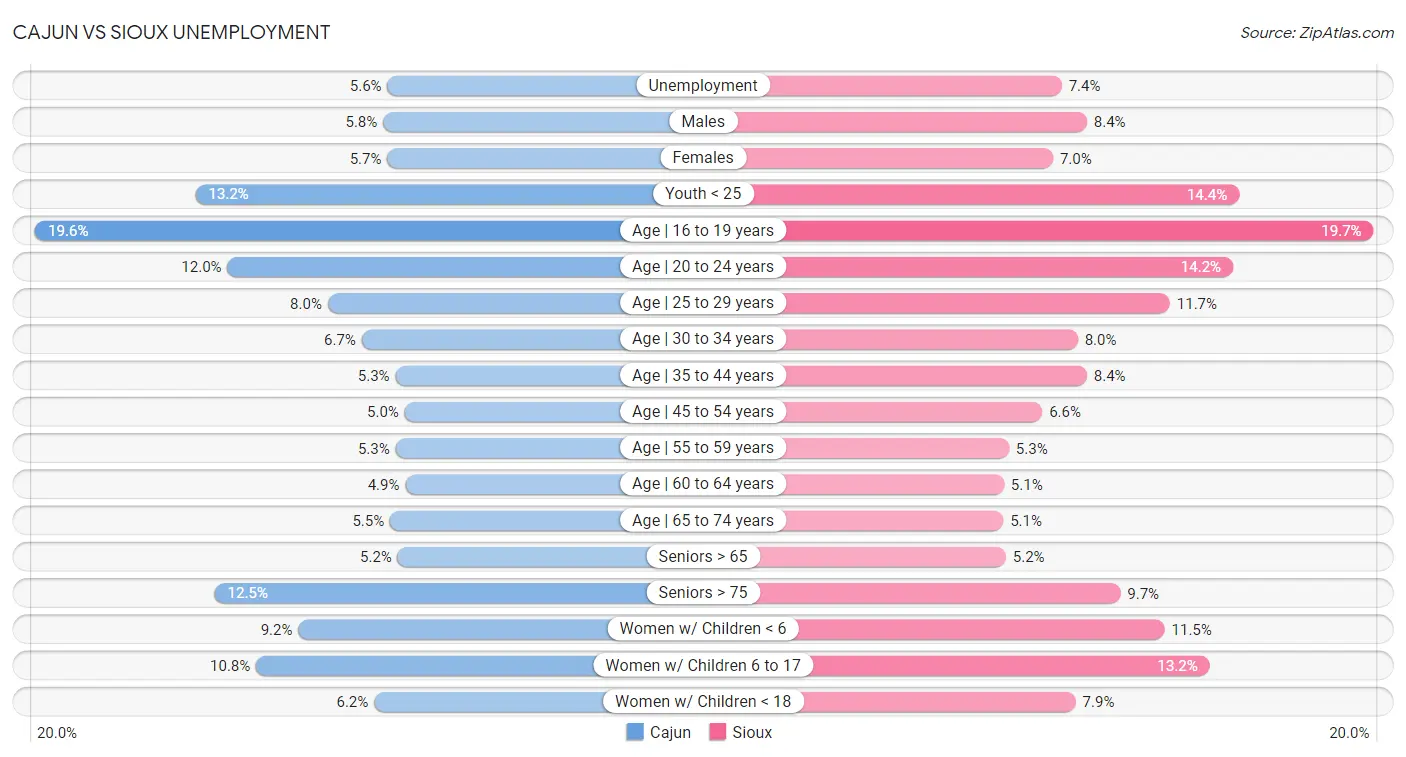
Task: Select the Age | 25 to 29 years label
Action: click(x=703, y=303)
